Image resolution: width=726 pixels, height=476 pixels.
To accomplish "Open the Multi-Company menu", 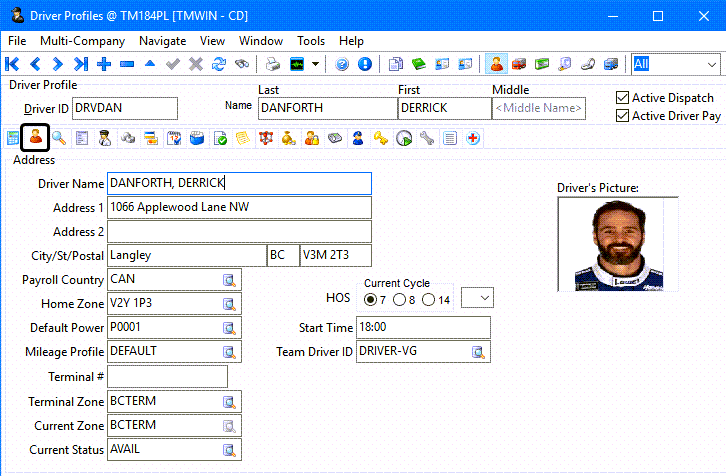I will (82, 41).
